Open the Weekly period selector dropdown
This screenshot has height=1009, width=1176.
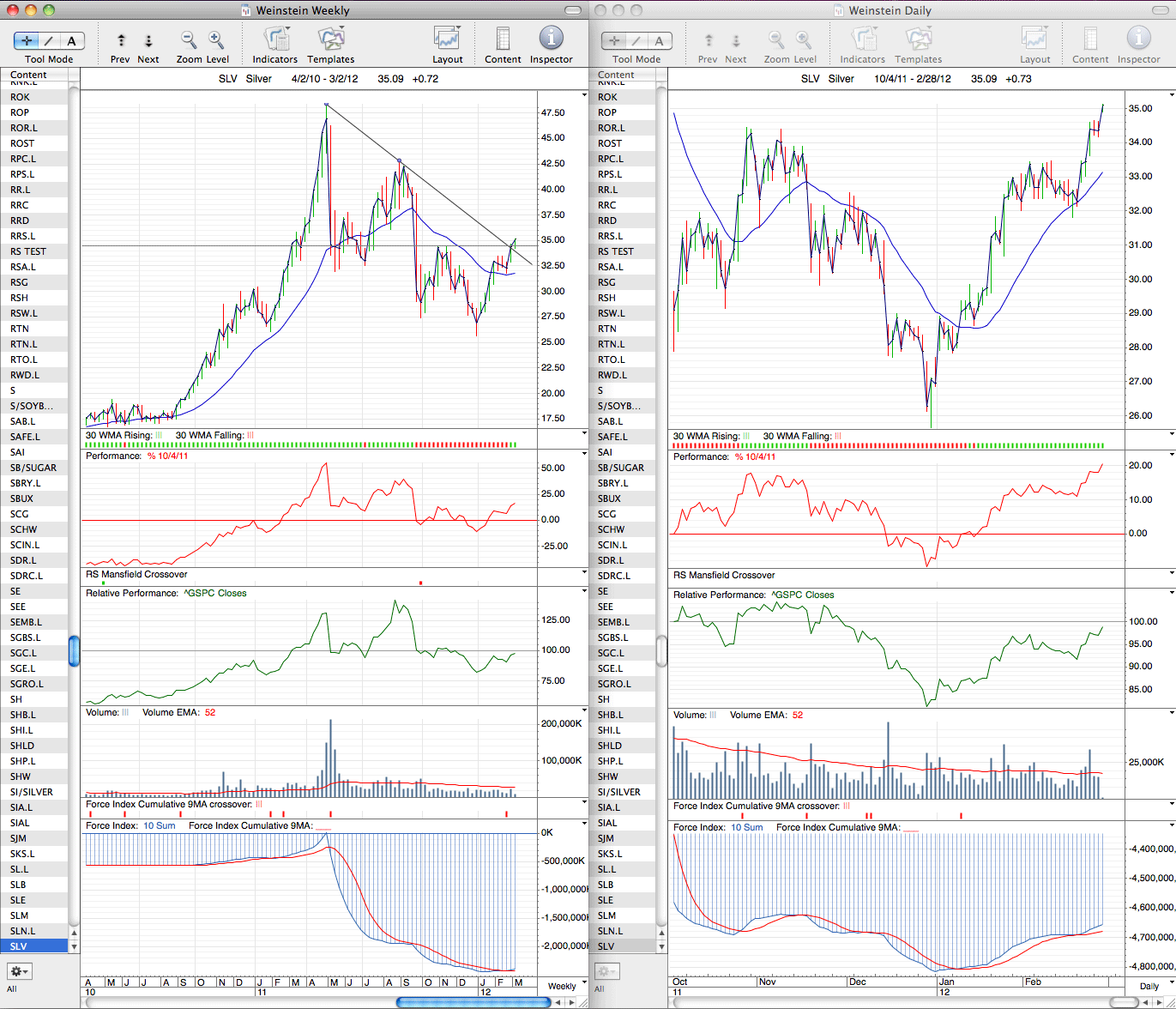coord(564,986)
